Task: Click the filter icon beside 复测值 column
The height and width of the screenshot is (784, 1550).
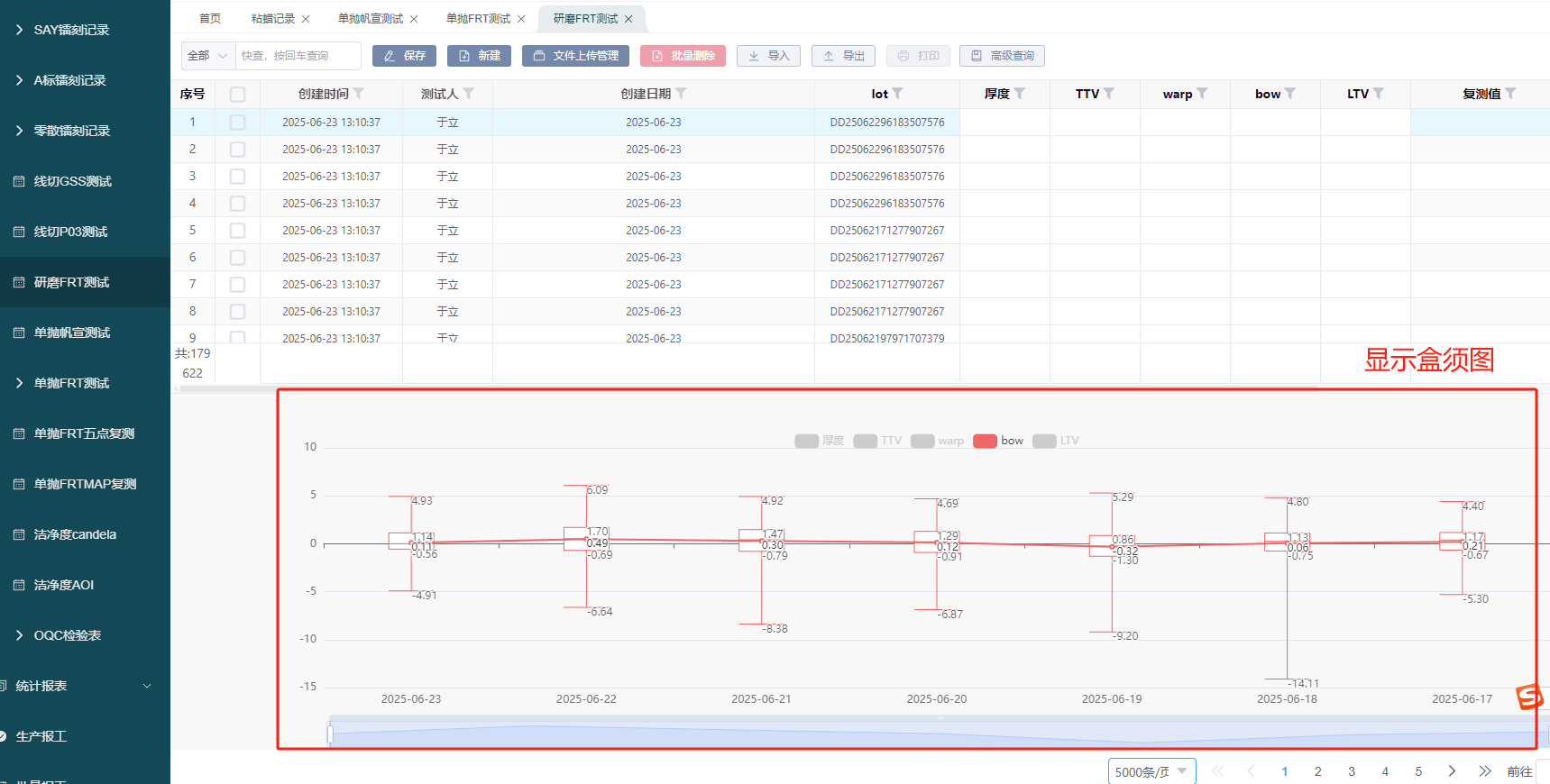Action: pyautogui.click(x=1510, y=94)
